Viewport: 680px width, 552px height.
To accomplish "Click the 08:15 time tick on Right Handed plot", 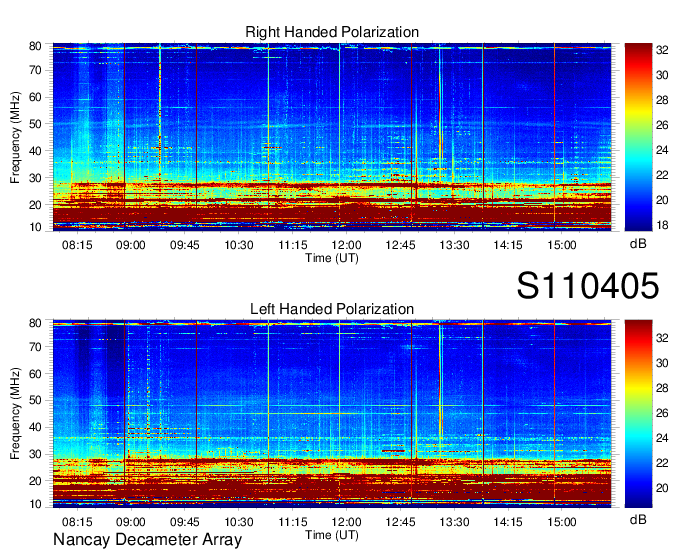I will tap(77, 245).
